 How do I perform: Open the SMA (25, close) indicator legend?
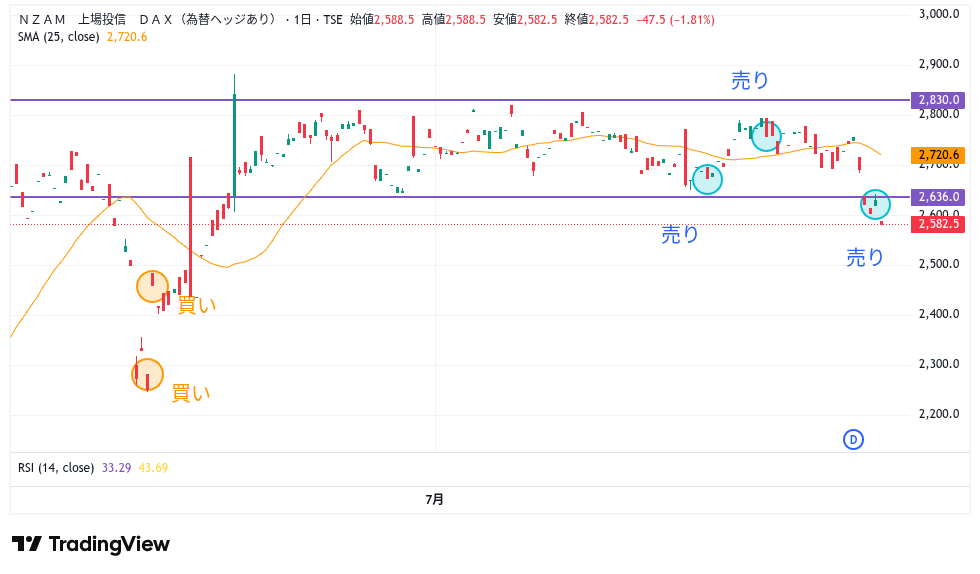[58, 37]
